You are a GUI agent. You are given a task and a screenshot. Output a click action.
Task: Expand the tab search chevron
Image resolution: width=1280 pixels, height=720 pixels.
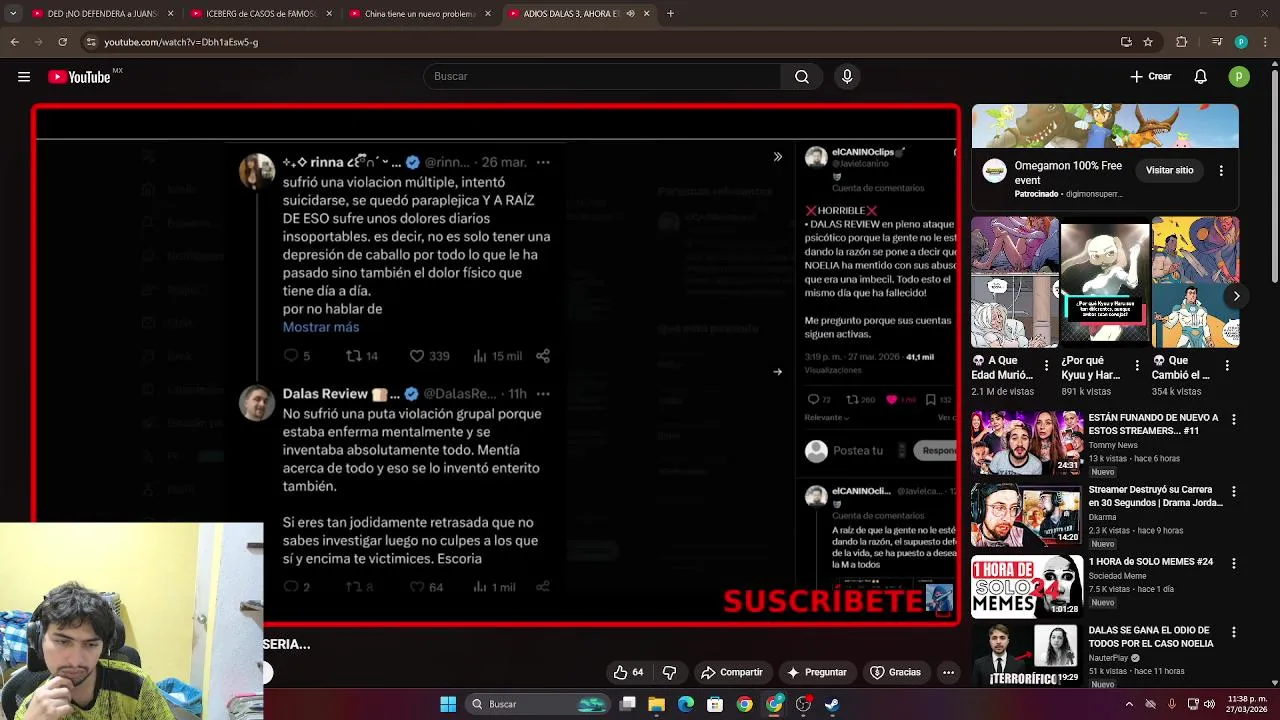[13, 14]
